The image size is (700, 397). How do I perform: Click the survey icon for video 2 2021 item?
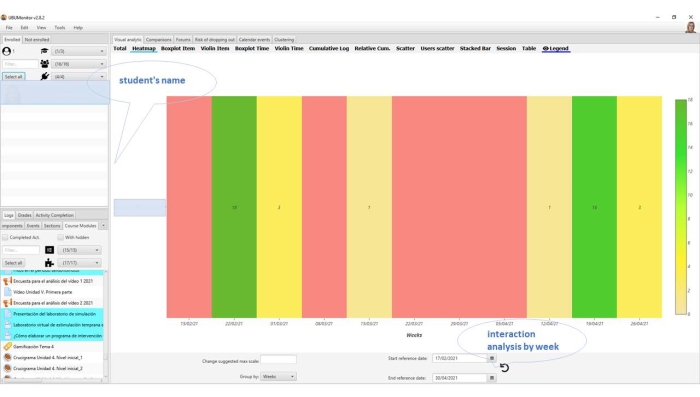pyautogui.click(x=8, y=303)
